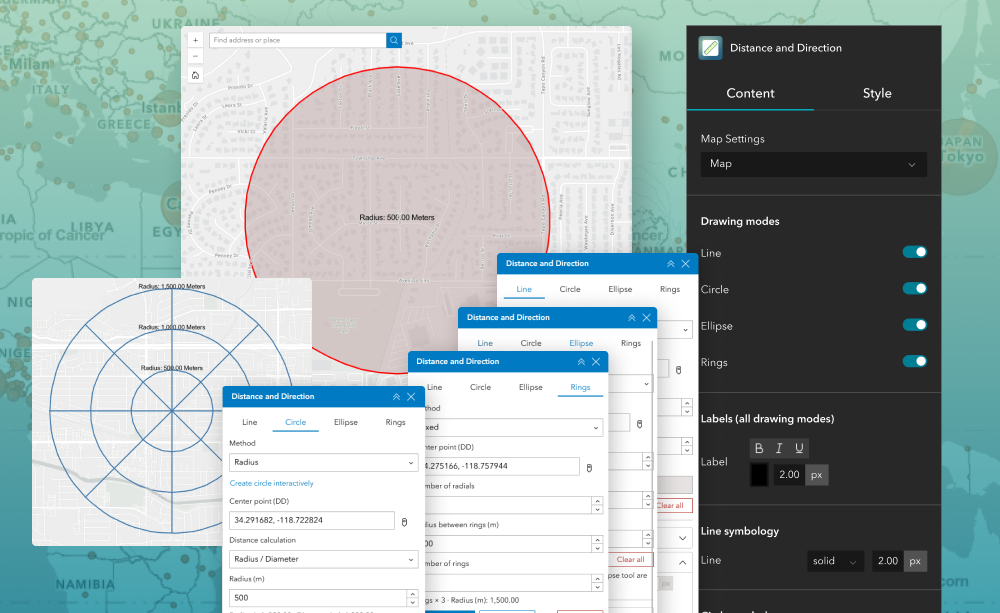This screenshot has width=1000, height=613.
Task: Switch to the Content tab
Action: pos(750,93)
